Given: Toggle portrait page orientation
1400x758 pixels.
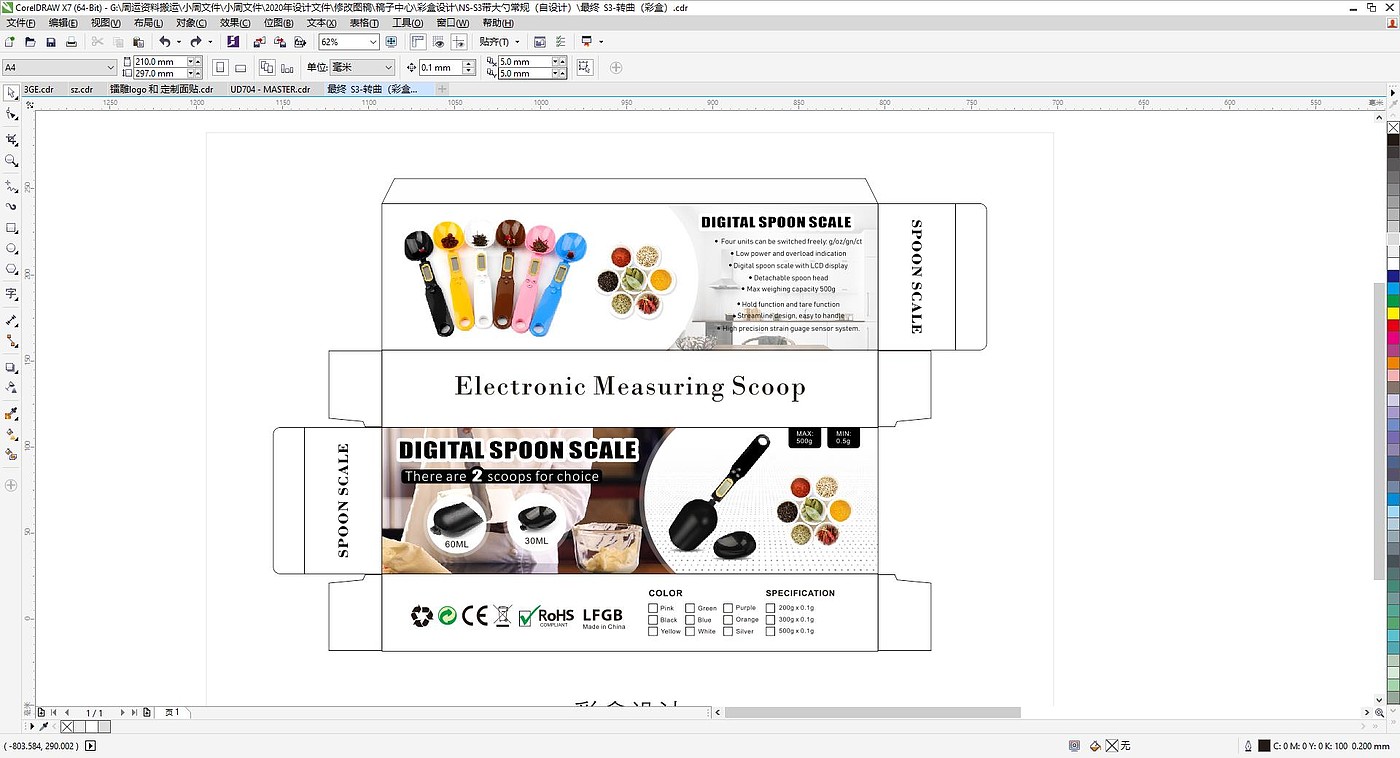Looking at the screenshot, I should pyautogui.click(x=219, y=68).
